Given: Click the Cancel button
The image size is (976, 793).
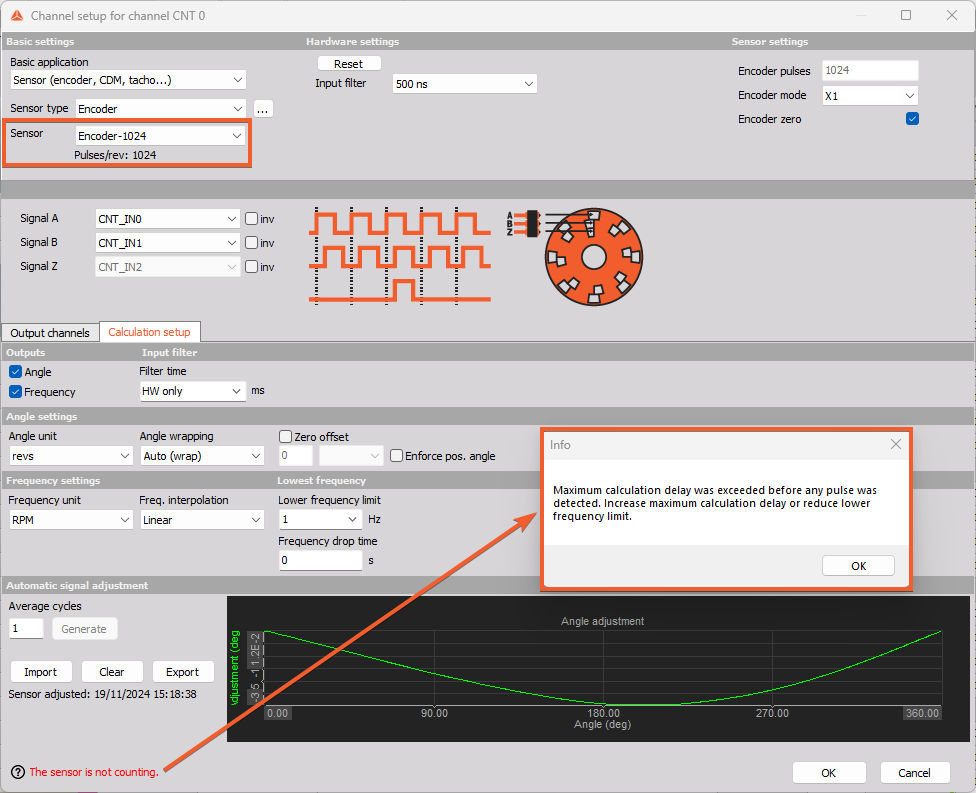Looking at the screenshot, I should (914, 772).
